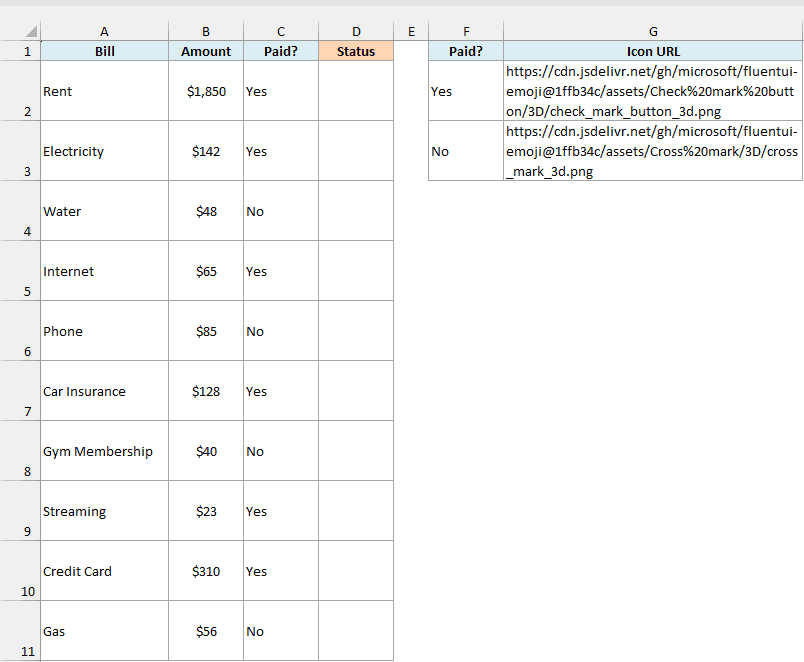Select the 'Gas' cell
Viewport: 804px width, 662px height.
coord(105,631)
